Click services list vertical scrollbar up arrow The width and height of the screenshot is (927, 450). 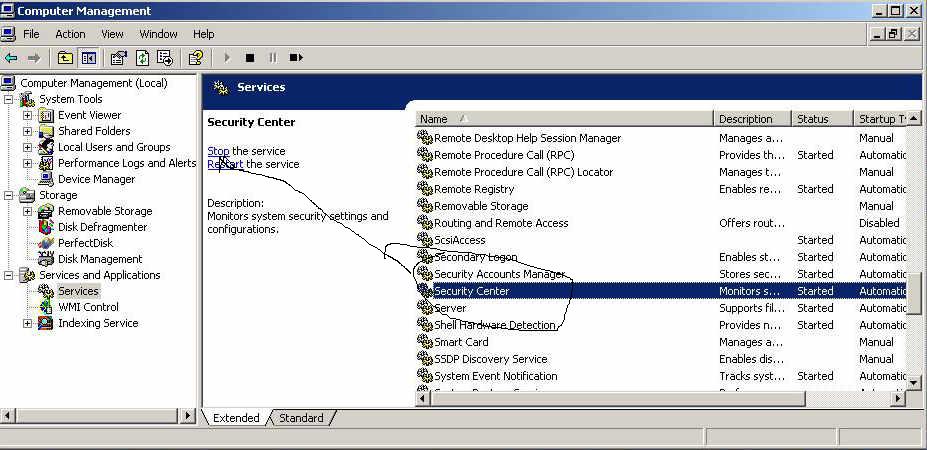coord(913,119)
